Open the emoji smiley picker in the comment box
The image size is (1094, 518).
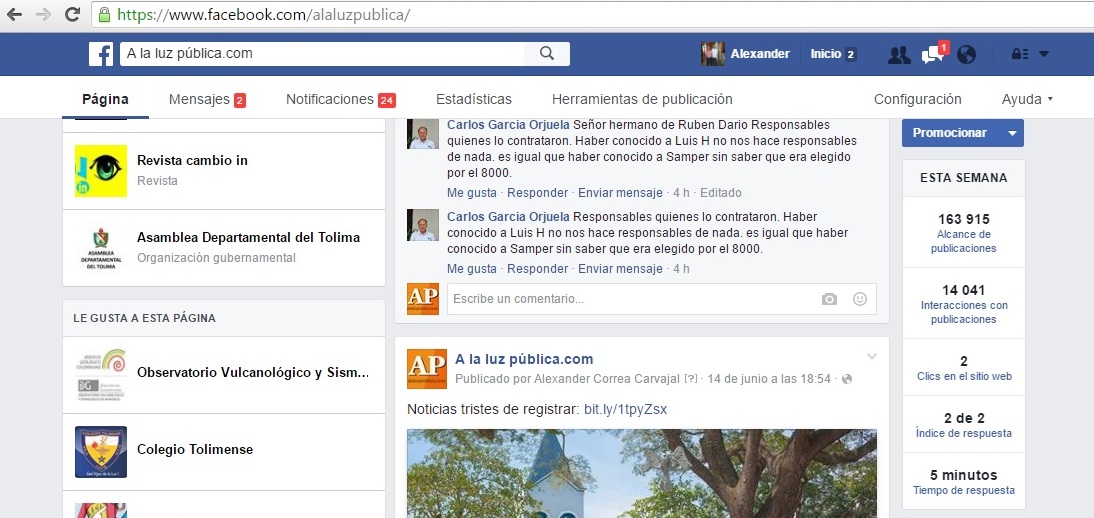(x=860, y=299)
